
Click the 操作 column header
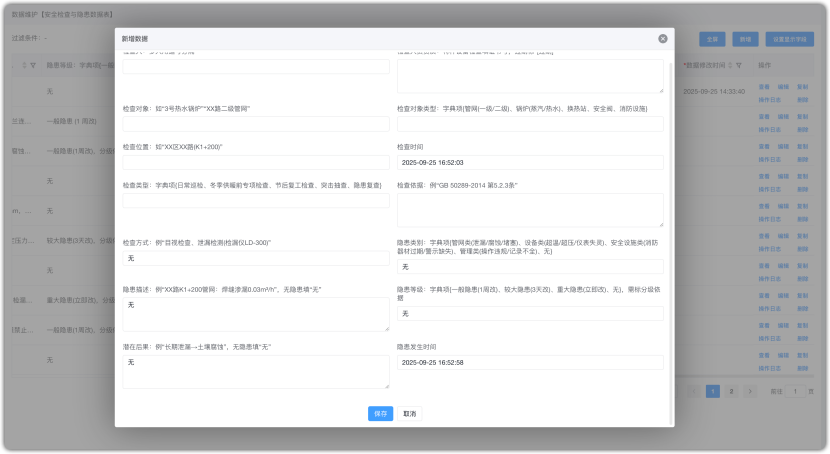(x=764, y=65)
